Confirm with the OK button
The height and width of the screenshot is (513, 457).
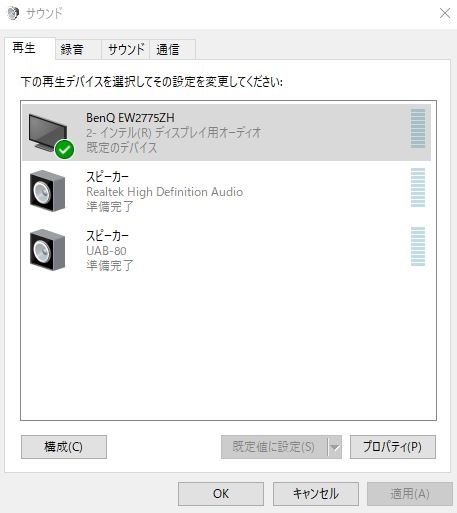[221, 494]
